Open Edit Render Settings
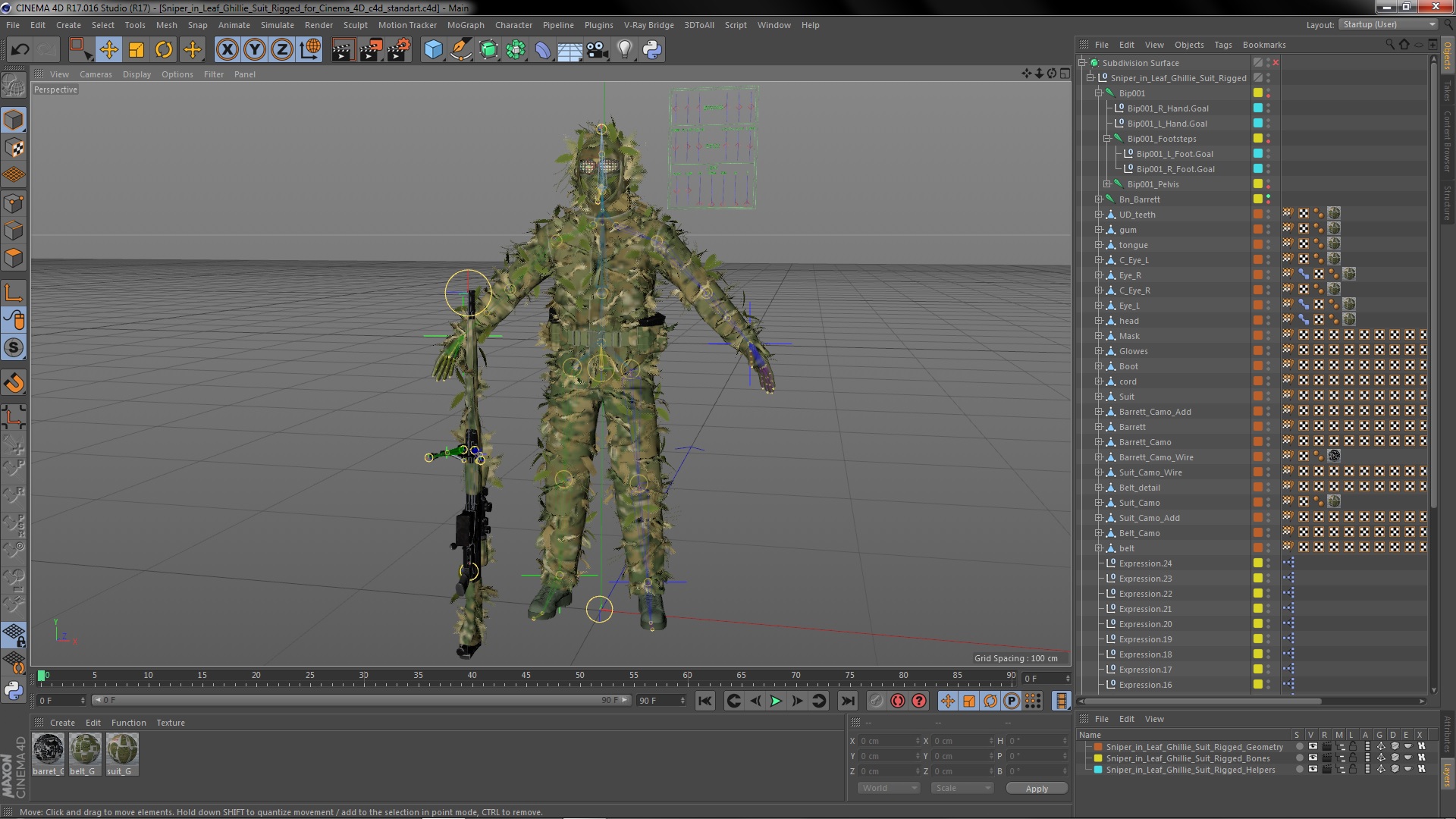This screenshot has height=819, width=1456. click(399, 50)
